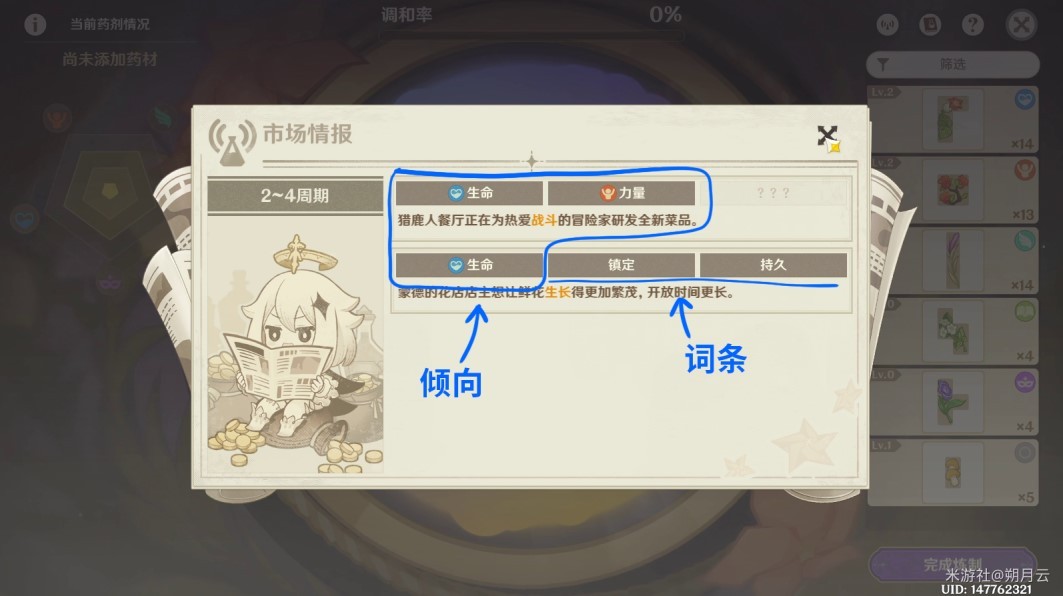Click the 完成炼制 button
Viewport: 1063px width, 596px height.
click(952, 564)
